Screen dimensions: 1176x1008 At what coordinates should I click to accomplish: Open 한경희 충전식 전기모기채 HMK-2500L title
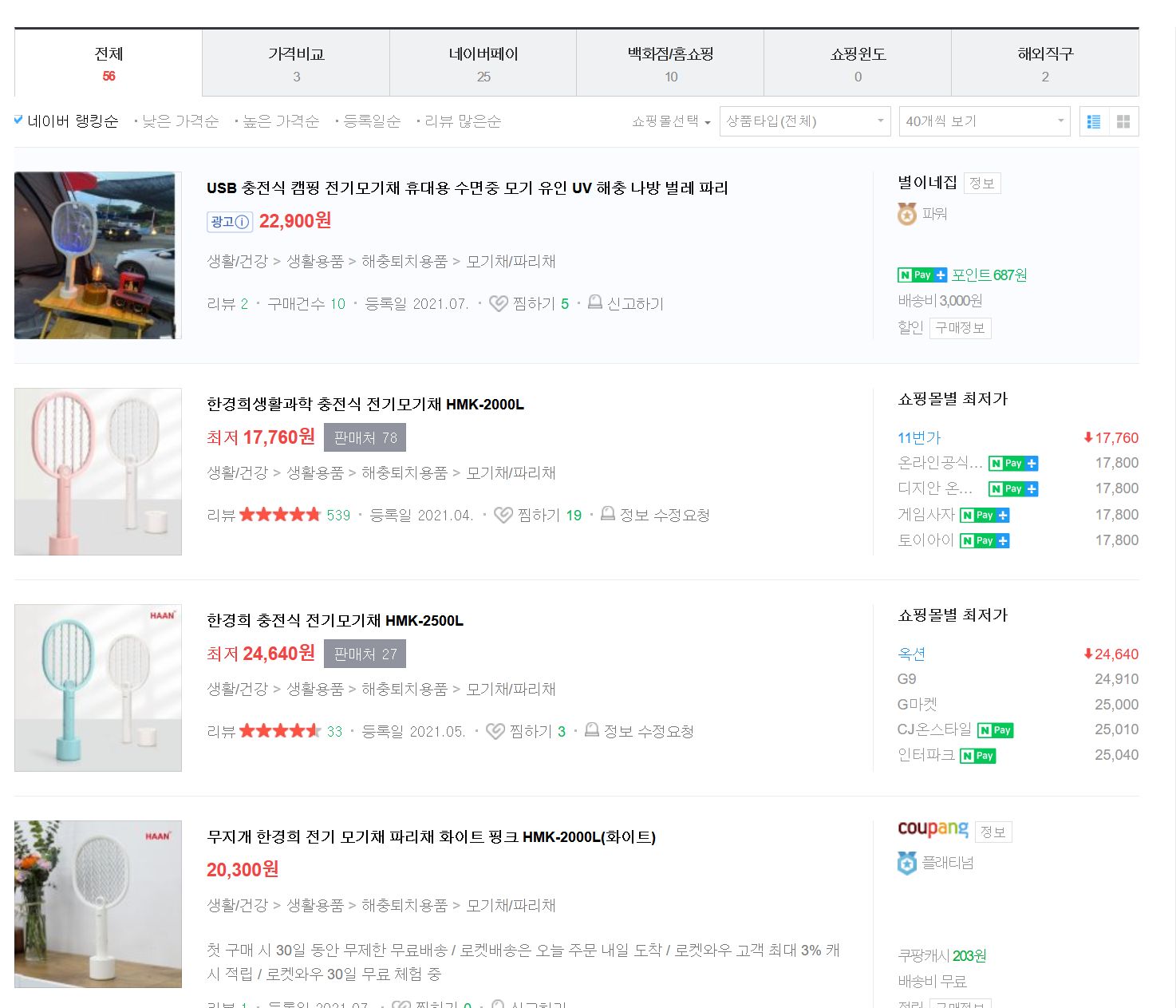point(335,620)
